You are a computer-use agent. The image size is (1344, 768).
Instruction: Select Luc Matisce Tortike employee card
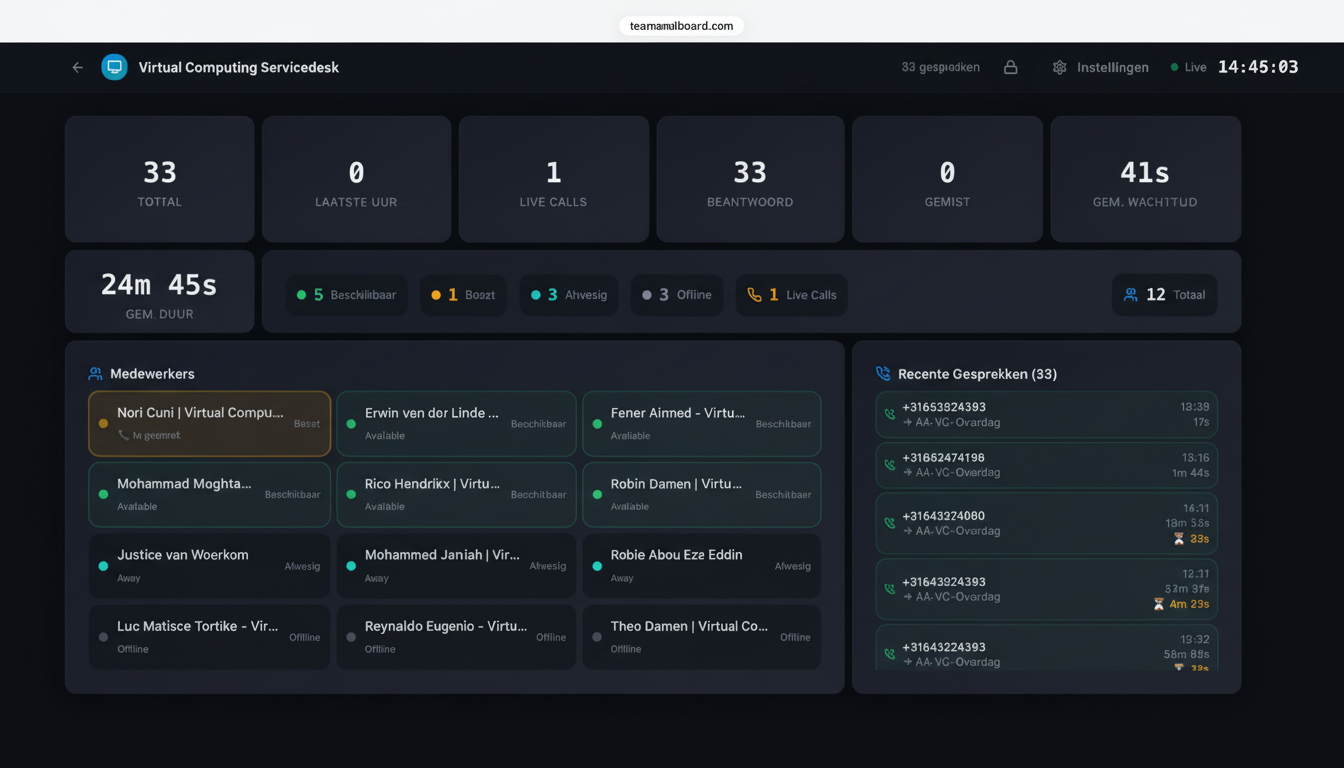coord(210,637)
